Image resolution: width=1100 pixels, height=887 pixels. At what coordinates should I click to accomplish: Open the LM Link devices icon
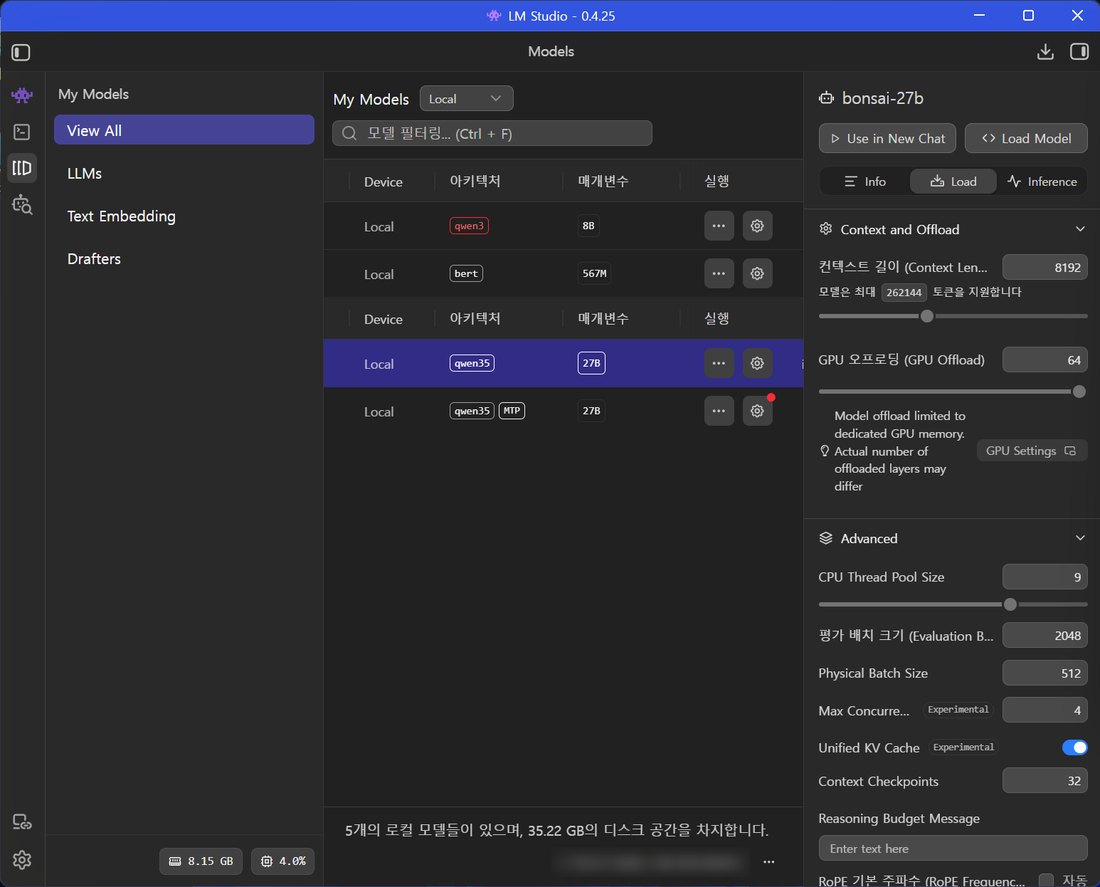pos(22,822)
